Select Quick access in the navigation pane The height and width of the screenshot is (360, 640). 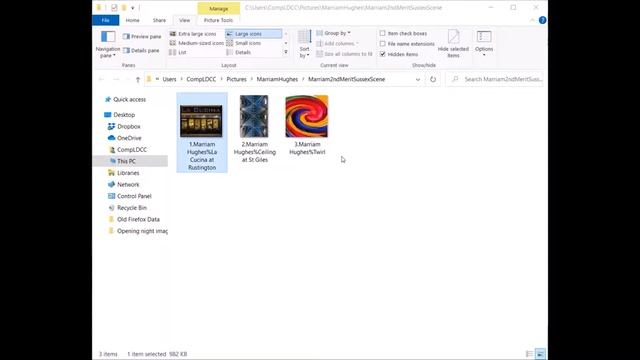pos(125,100)
